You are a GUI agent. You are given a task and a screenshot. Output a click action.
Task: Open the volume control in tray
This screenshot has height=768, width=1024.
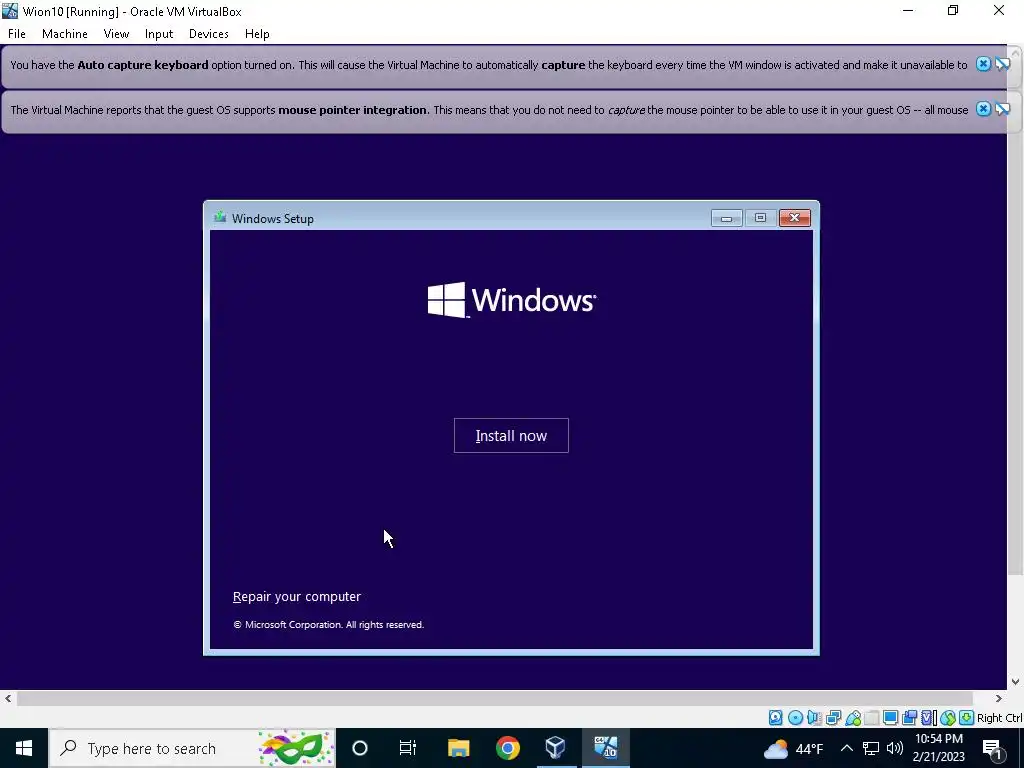click(895, 748)
